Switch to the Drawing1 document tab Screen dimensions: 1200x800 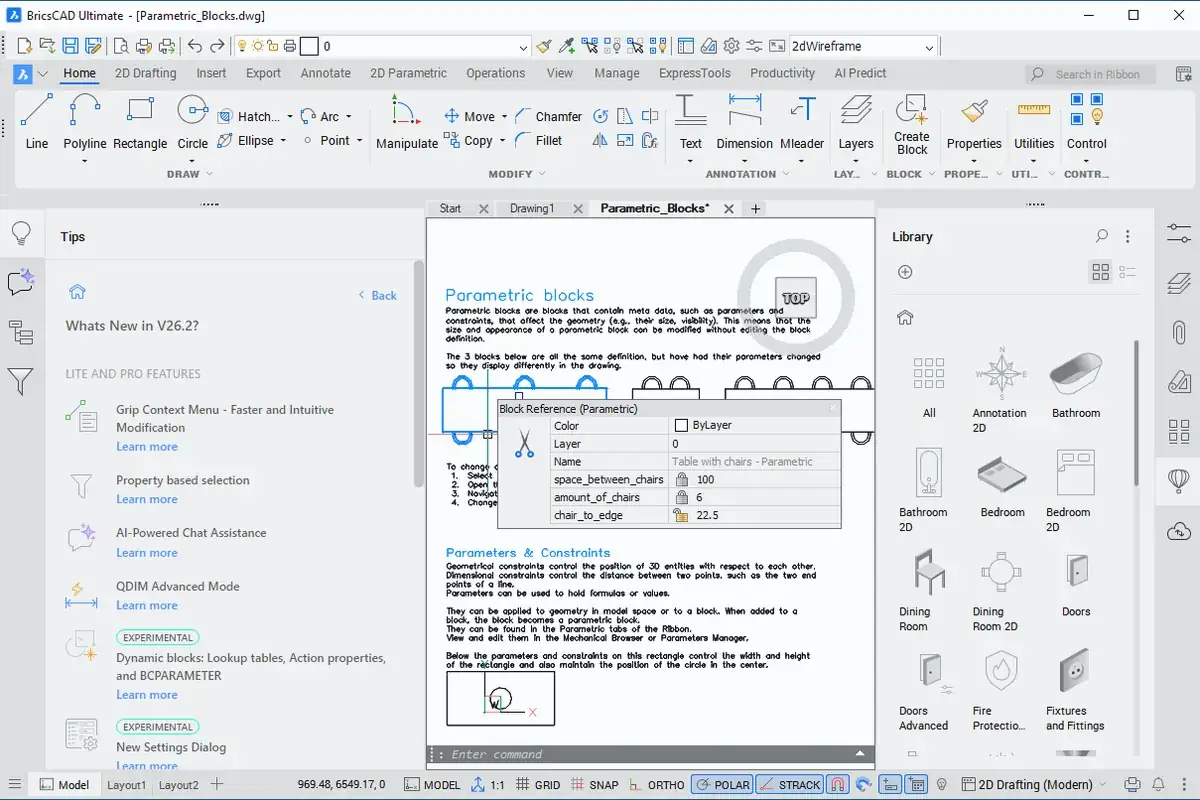point(531,208)
